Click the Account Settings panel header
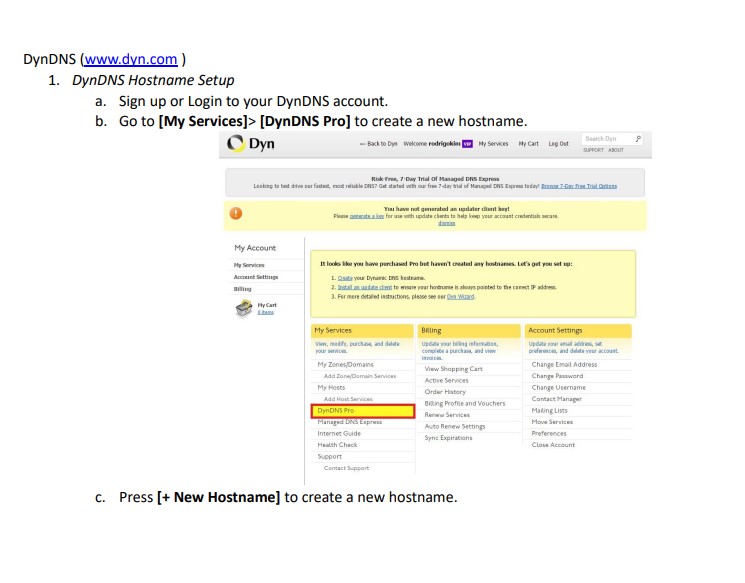This screenshot has height=583, width=745. pos(578,330)
